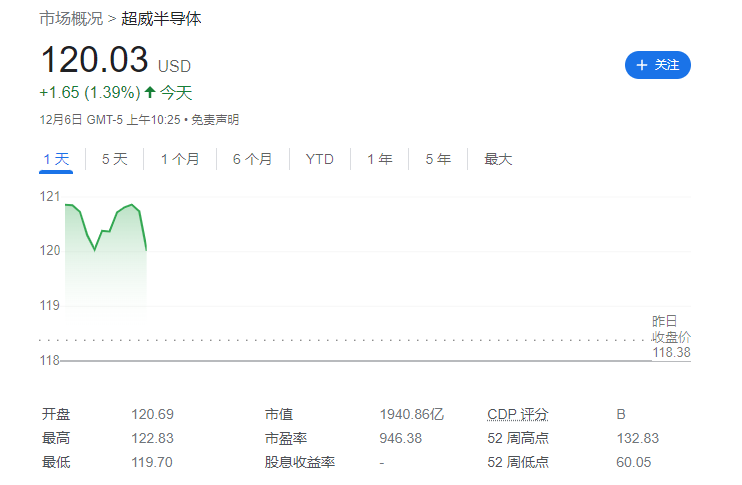
Task: Open the 市场概况 breadcrumb link
Action: pyautogui.click(x=72, y=19)
